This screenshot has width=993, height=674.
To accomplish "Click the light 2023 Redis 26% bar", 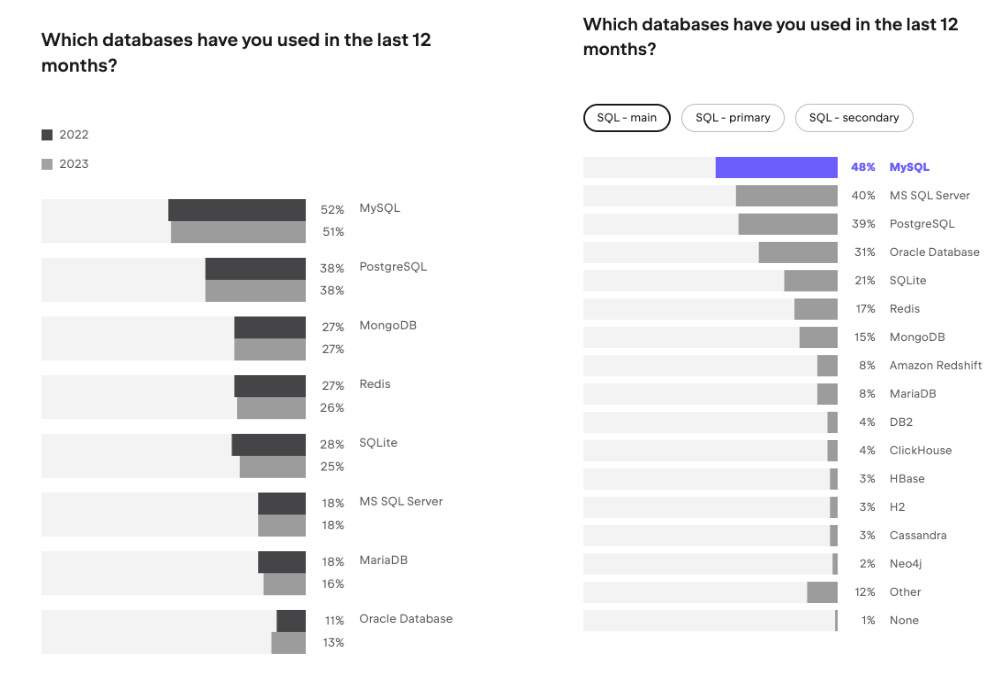I will (271, 408).
